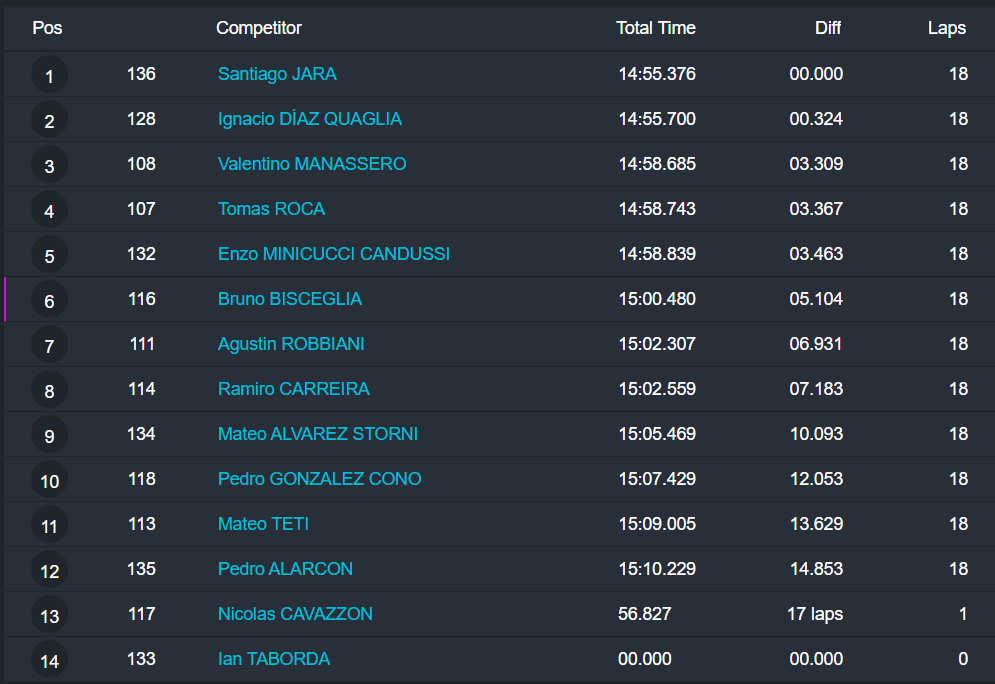Click the Competitor column header

point(259,28)
